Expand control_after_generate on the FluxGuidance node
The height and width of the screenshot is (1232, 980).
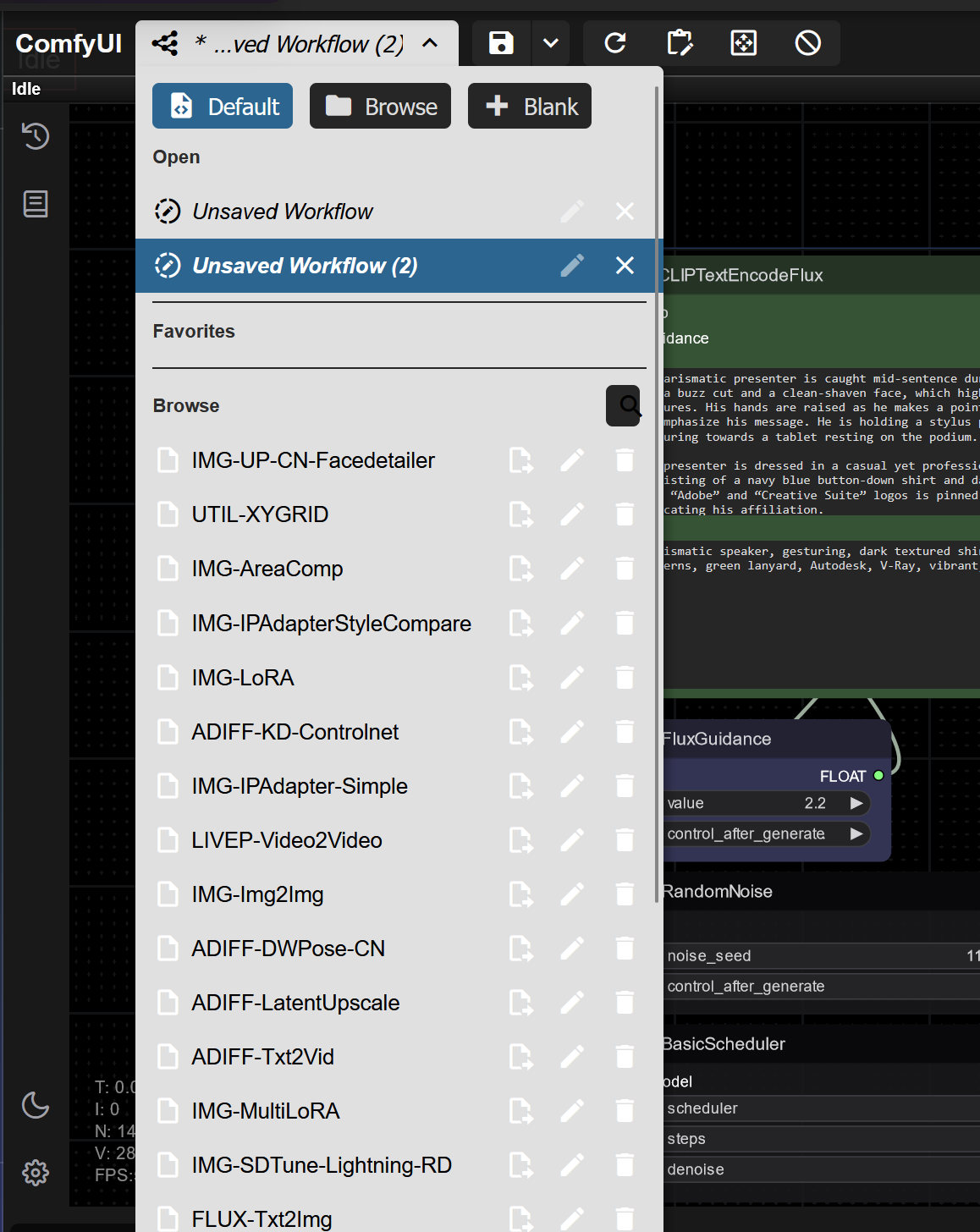[x=857, y=833]
